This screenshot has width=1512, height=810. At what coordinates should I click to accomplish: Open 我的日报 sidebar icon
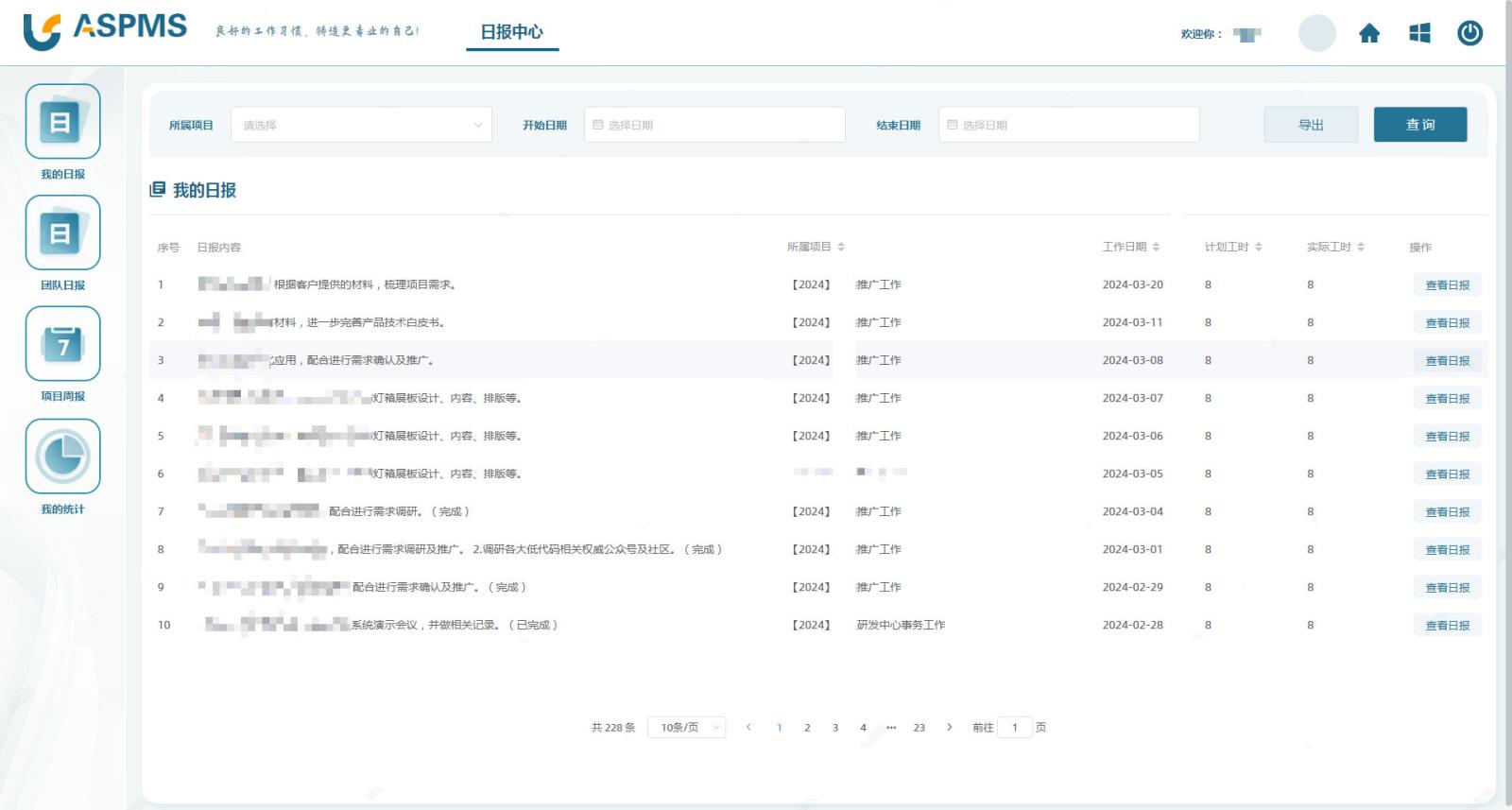62,122
